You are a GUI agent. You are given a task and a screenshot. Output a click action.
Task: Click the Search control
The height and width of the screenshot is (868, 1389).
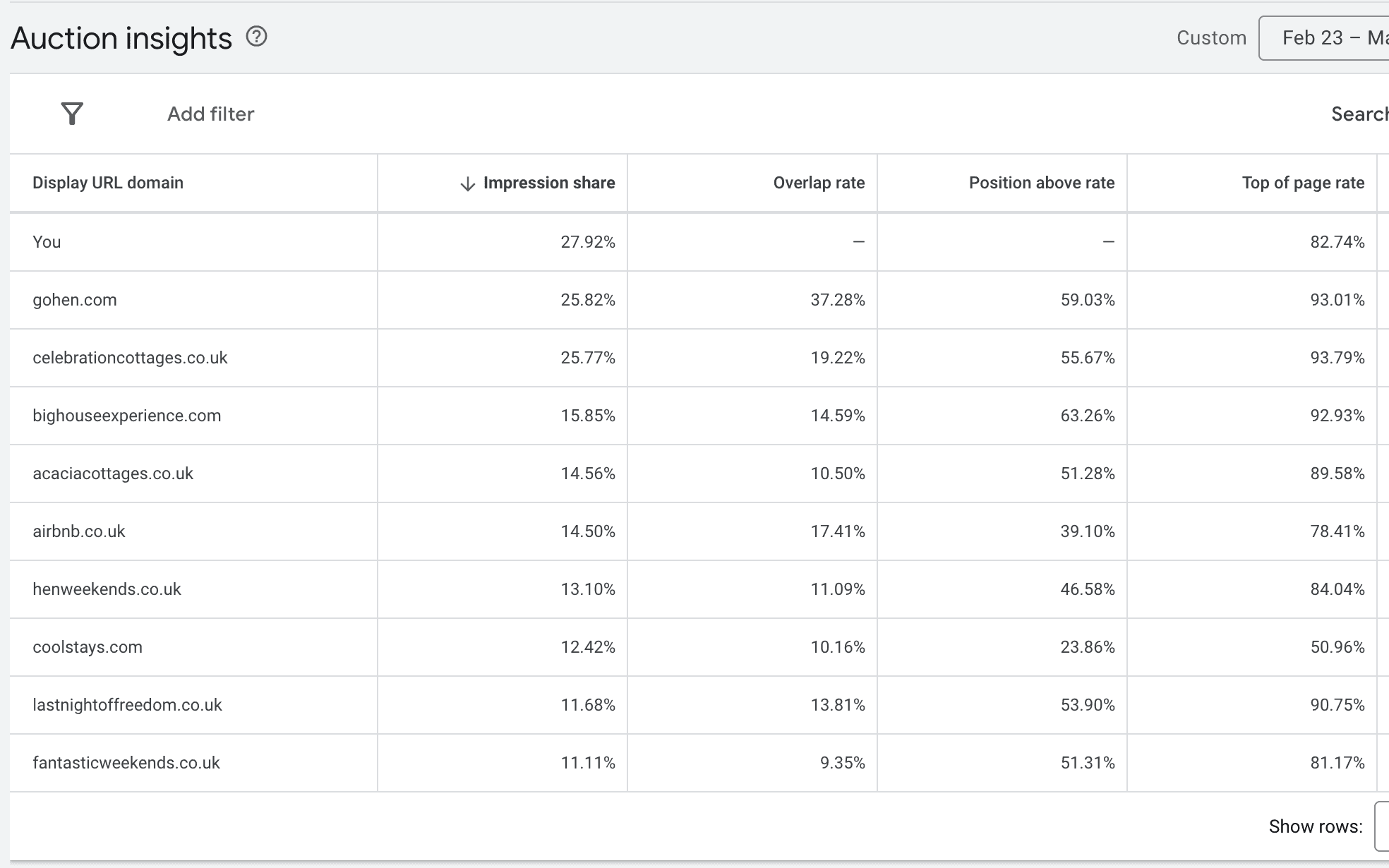(x=1359, y=114)
